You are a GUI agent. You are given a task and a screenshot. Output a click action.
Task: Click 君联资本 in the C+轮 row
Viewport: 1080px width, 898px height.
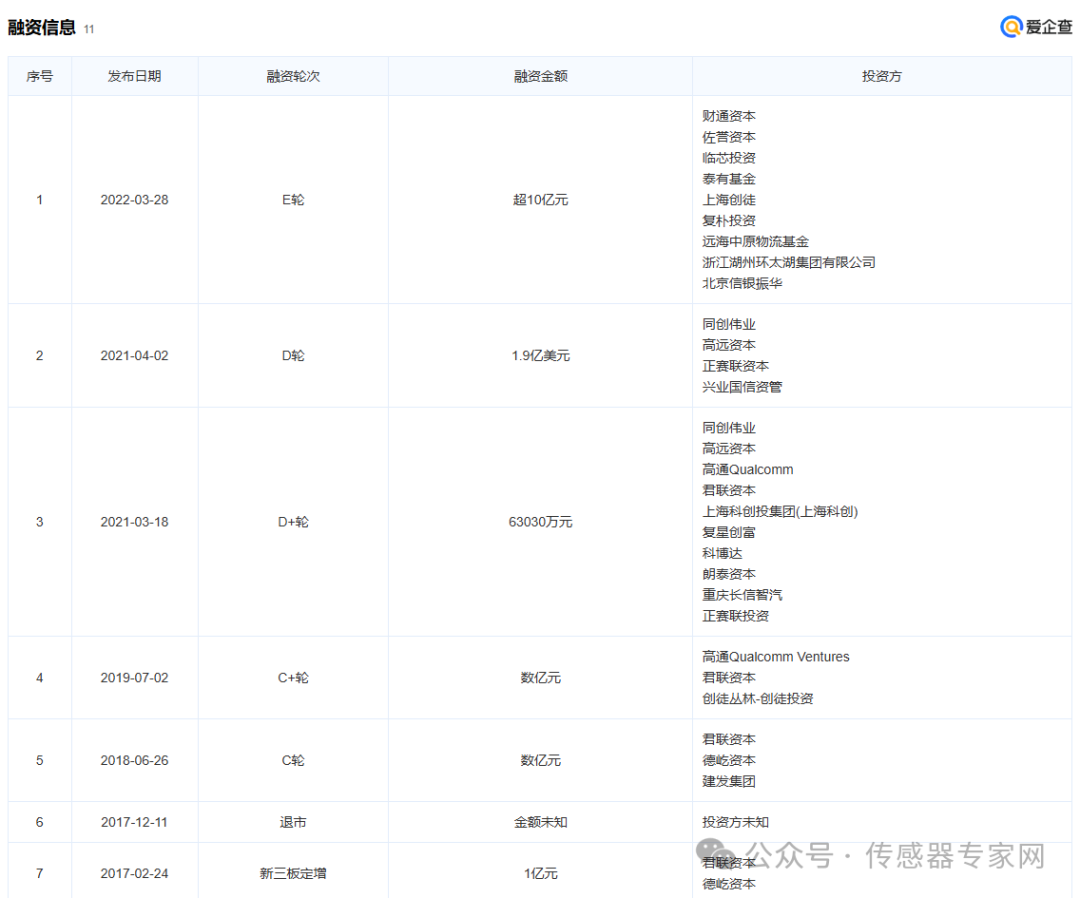(729, 678)
